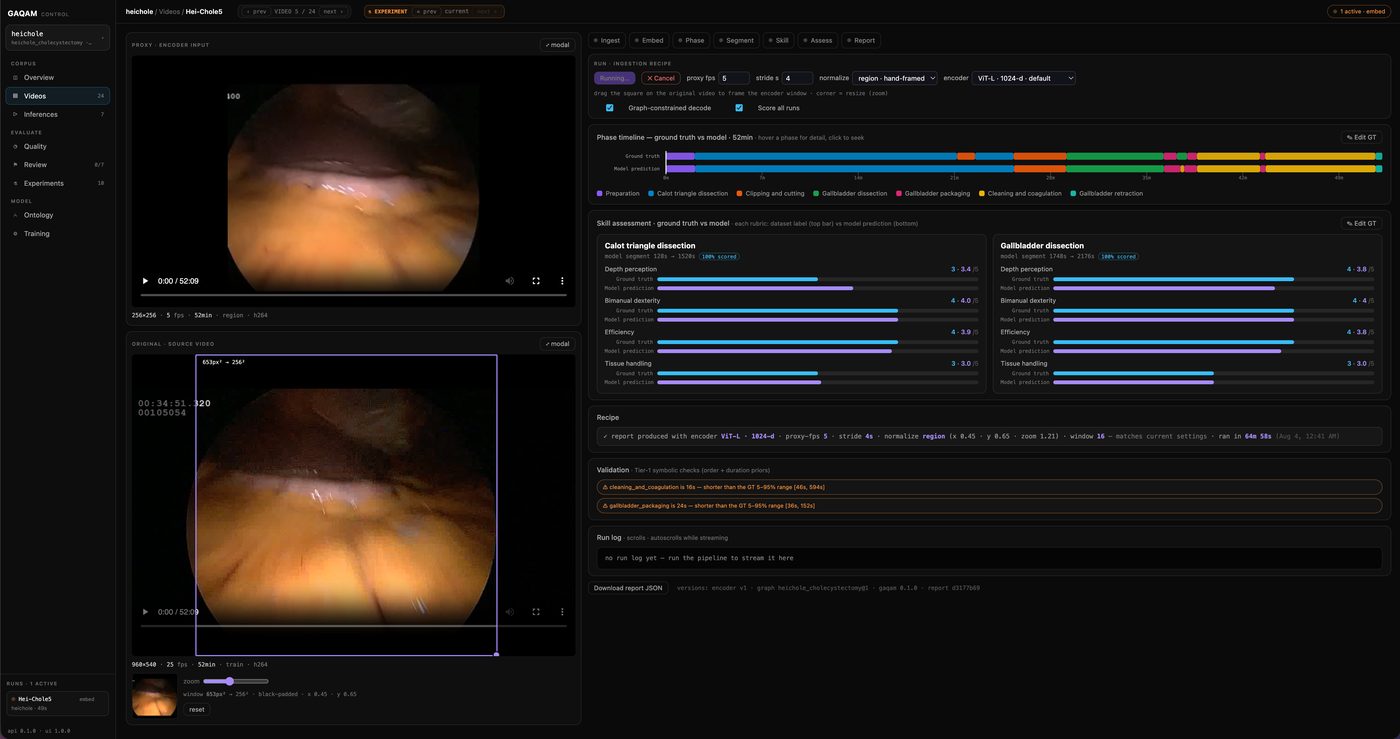The width and height of the screenshot is (1400, 739).
Task: Open the Review page
Action: [x=58, y=164]
